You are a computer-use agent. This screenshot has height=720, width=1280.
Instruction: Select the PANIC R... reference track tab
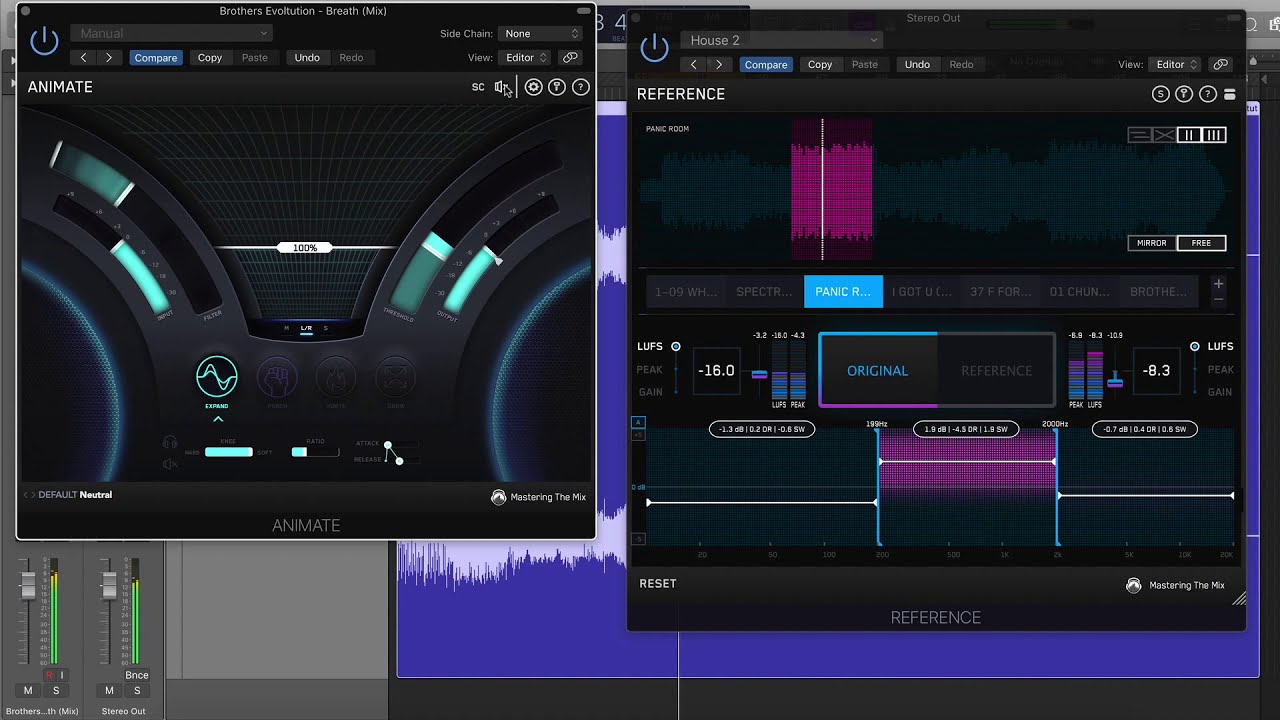(843, 292)
